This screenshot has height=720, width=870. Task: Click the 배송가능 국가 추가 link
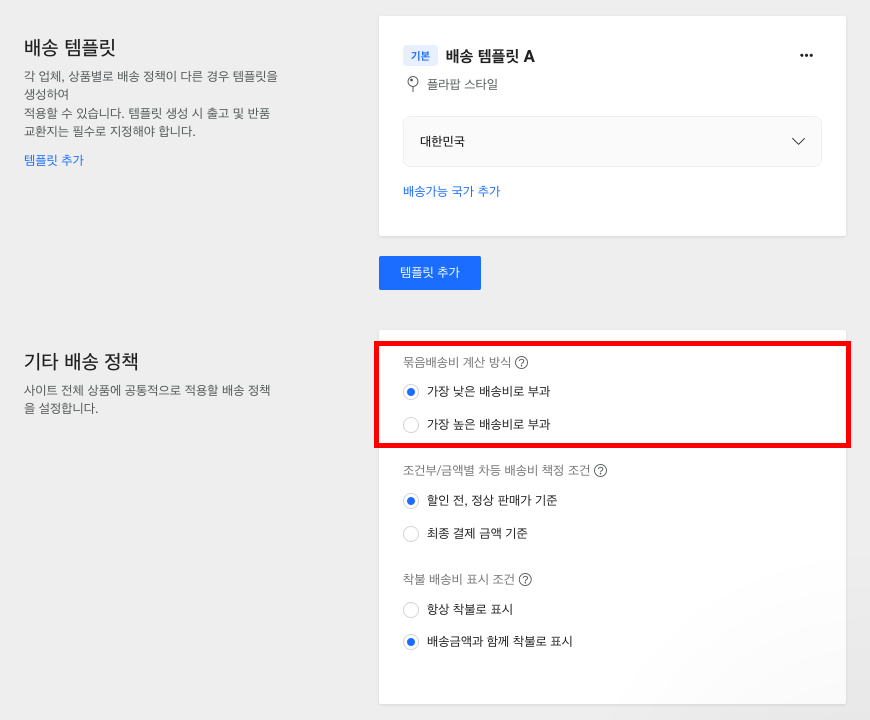[451, 191]
